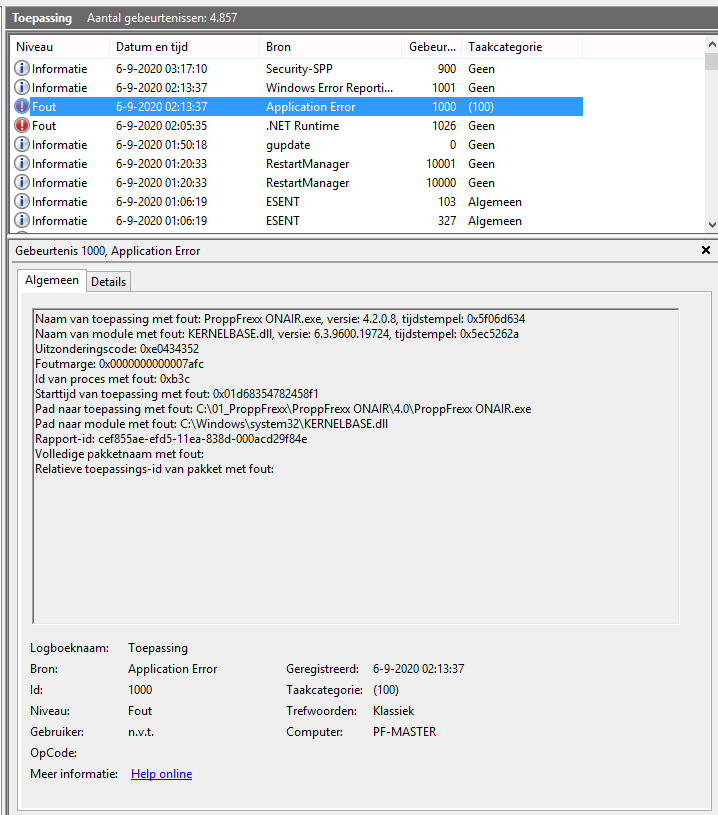Click the event list scrollbar up arrow
Viewport: 718px width, 815px height.
tap(711, 45)
